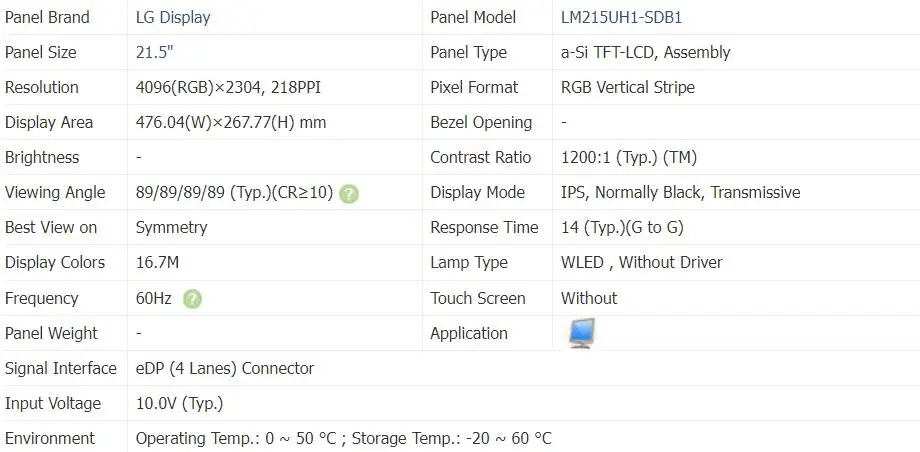Click the IPS, Normally Black display mode text
This screenshot has width=920, height=452.
[680, 192]
